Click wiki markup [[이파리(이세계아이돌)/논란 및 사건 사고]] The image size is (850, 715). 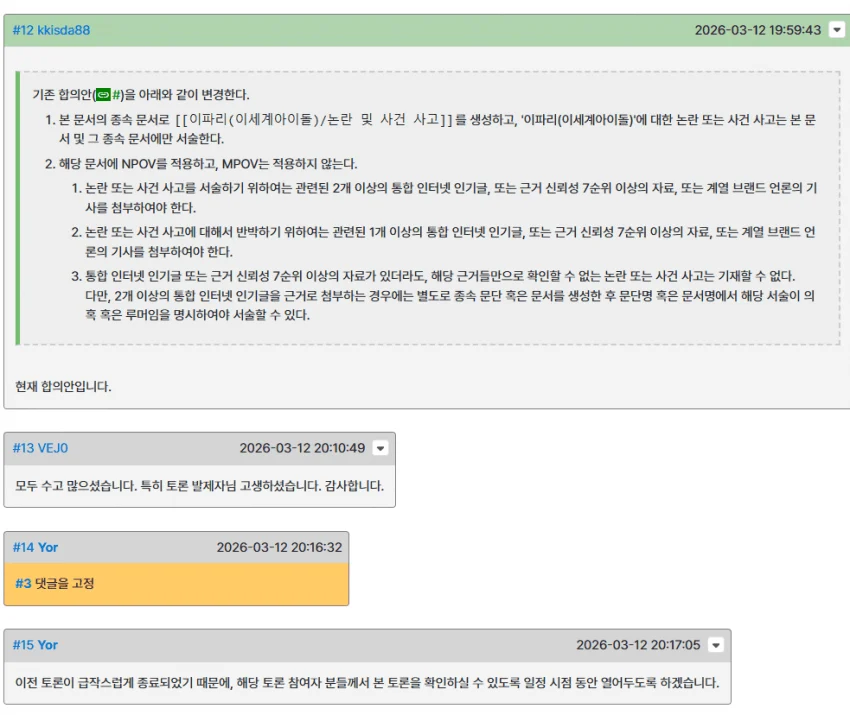click(314, 119)
